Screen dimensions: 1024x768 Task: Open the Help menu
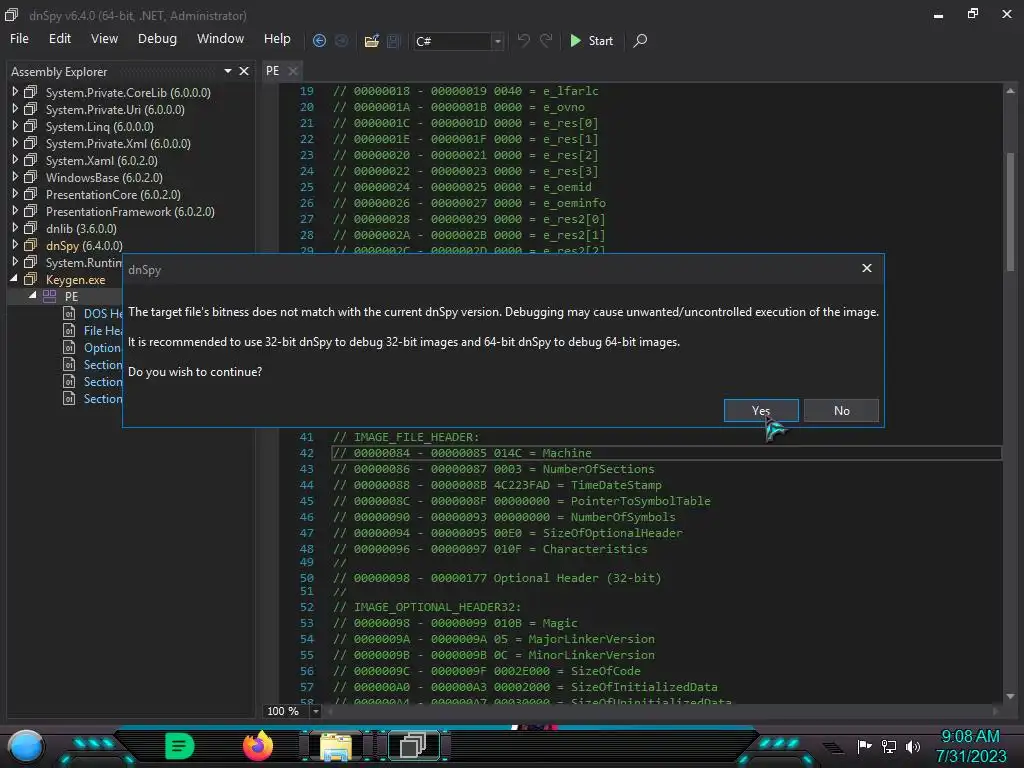click(x=277, y=39)
